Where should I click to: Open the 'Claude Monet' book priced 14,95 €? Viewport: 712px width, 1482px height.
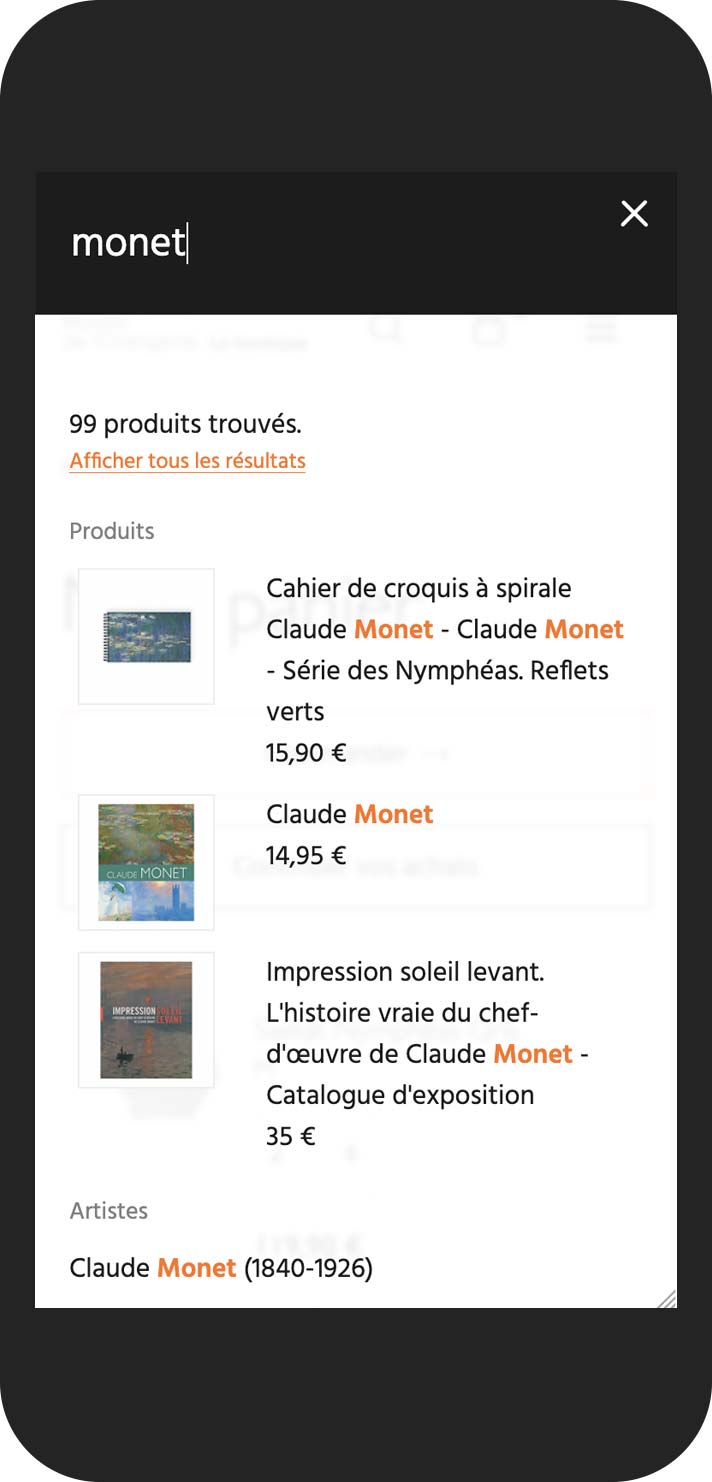click(x=350, y=814)
